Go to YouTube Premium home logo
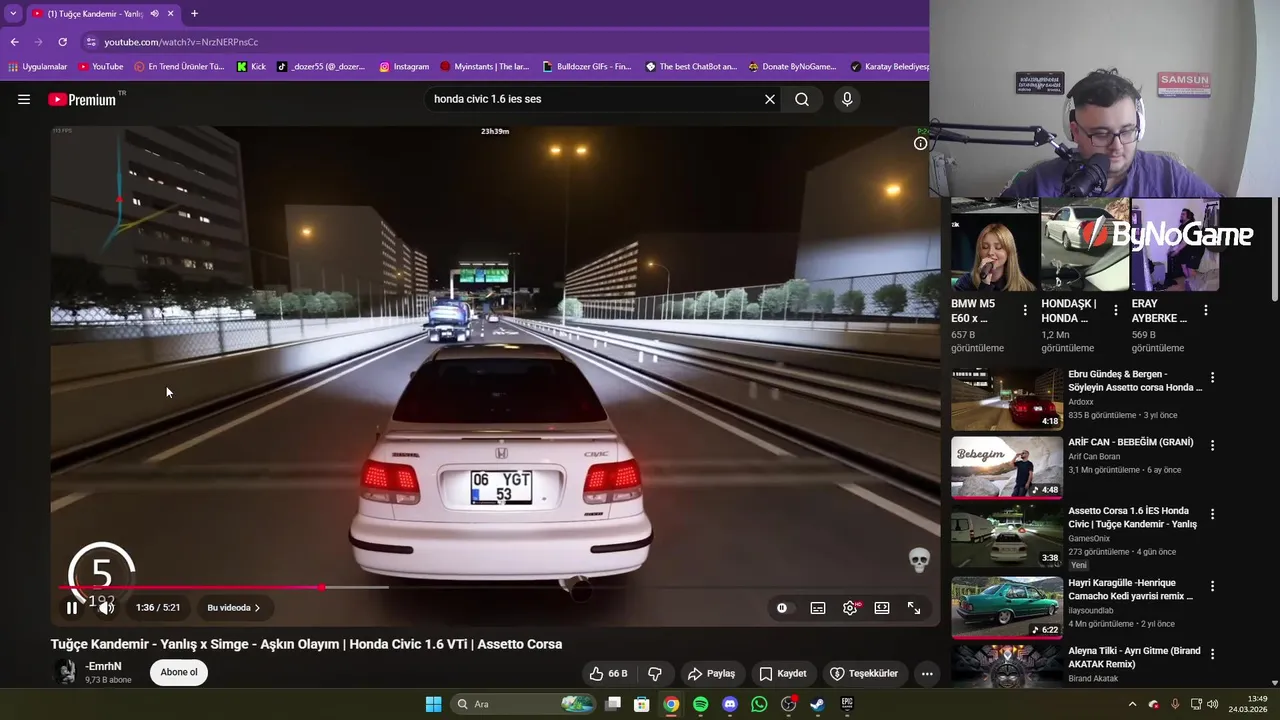This screenshot has width=1280, height=720. (x=83, y=99)
